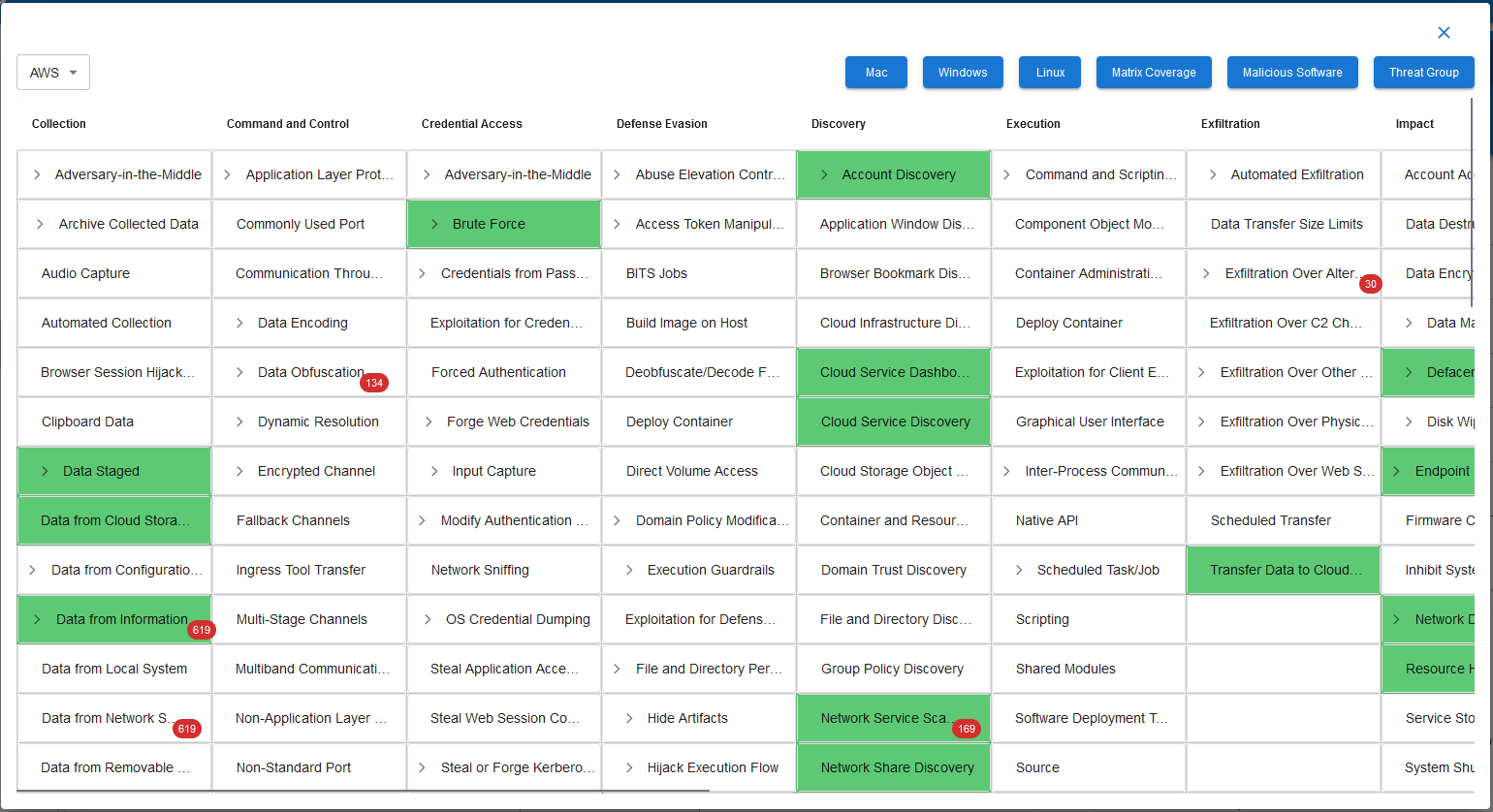This screenshot has width=1493, height=812.
Task: Select Transfer Data to Cloud cell
Action: click(x=1283, y=570)
